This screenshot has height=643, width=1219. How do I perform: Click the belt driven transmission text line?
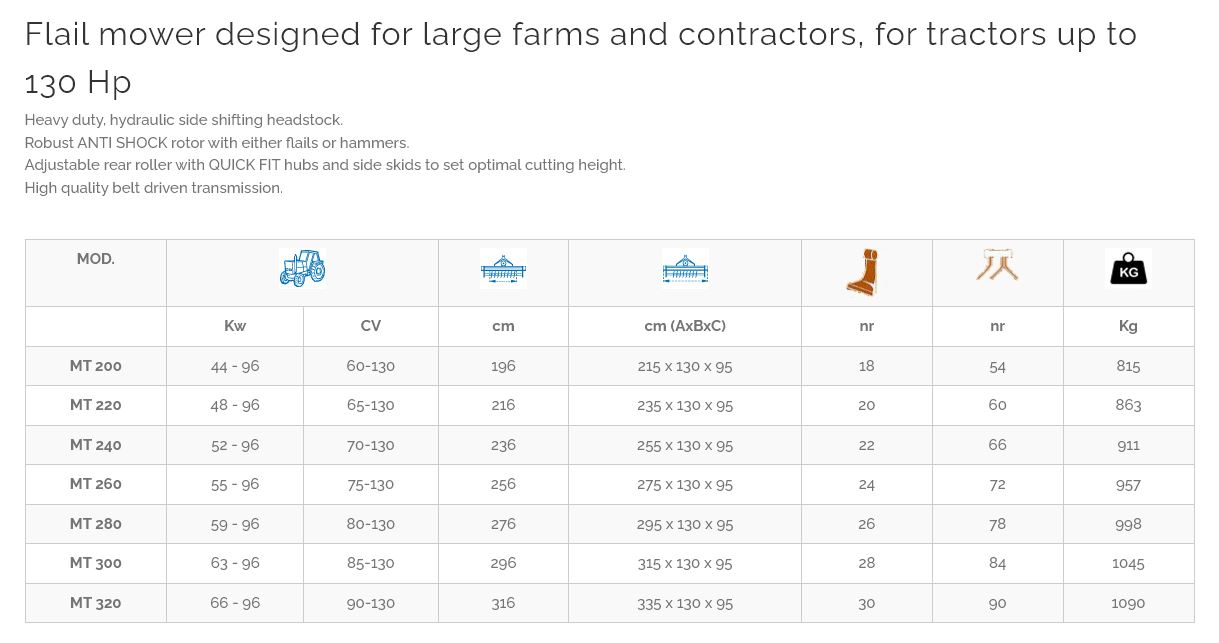point(154,188)
